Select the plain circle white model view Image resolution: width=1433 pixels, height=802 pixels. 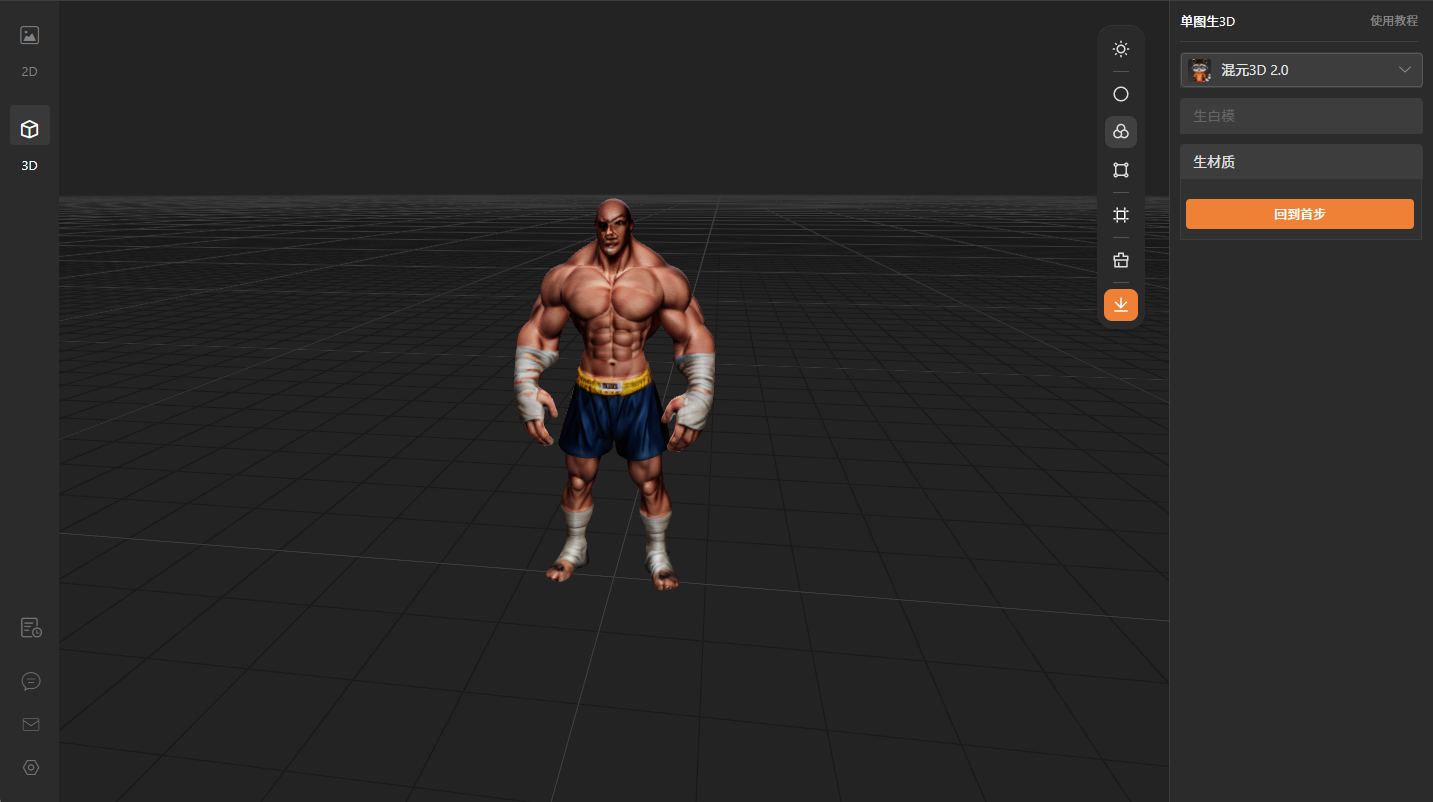click(1121, 94)
